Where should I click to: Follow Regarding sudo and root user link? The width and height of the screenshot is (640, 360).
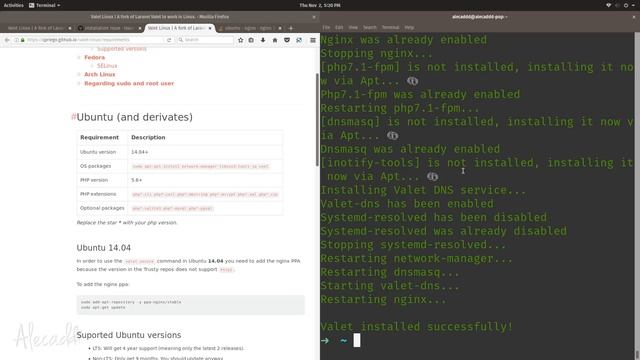pyautogui.click(x=129, y=83)
